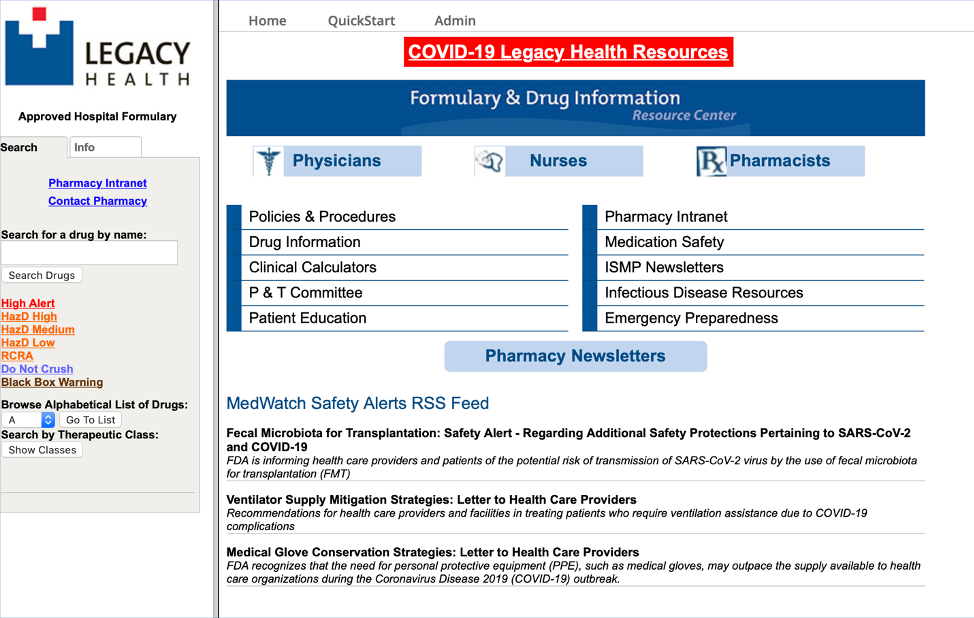Screen dimensions: 974x618
Task: Open the HazD Low link
Action: click(28, 342)
